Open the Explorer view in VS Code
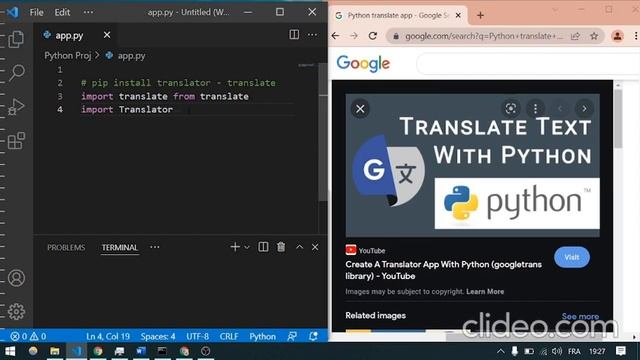Image resolution: width=640 pixels, height=360 pixels. pos(16,39)
